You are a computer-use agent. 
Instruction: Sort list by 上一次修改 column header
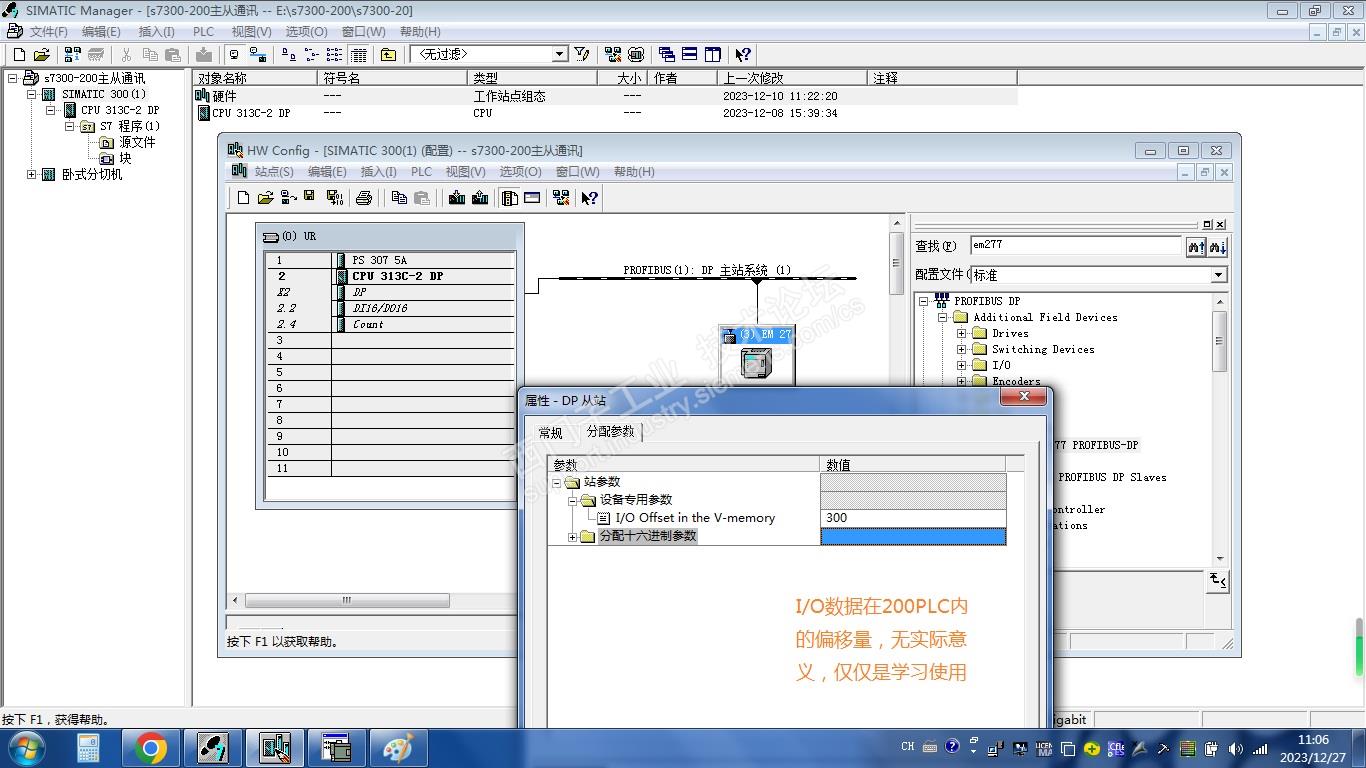point(792,78)
